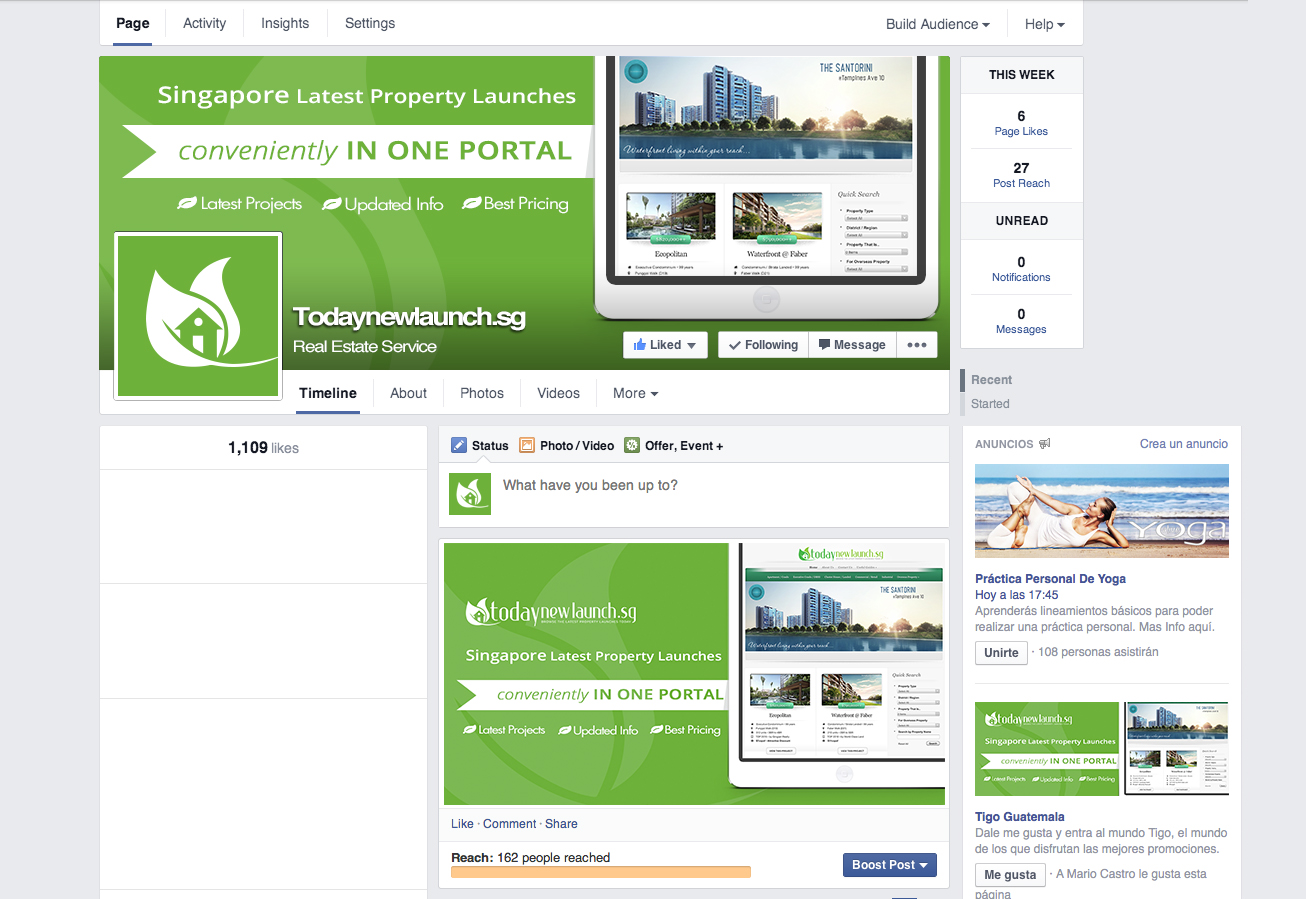This screenshot has width=1306, height=899.
Task: Select the Status composer option
Action: click(480, 446)
